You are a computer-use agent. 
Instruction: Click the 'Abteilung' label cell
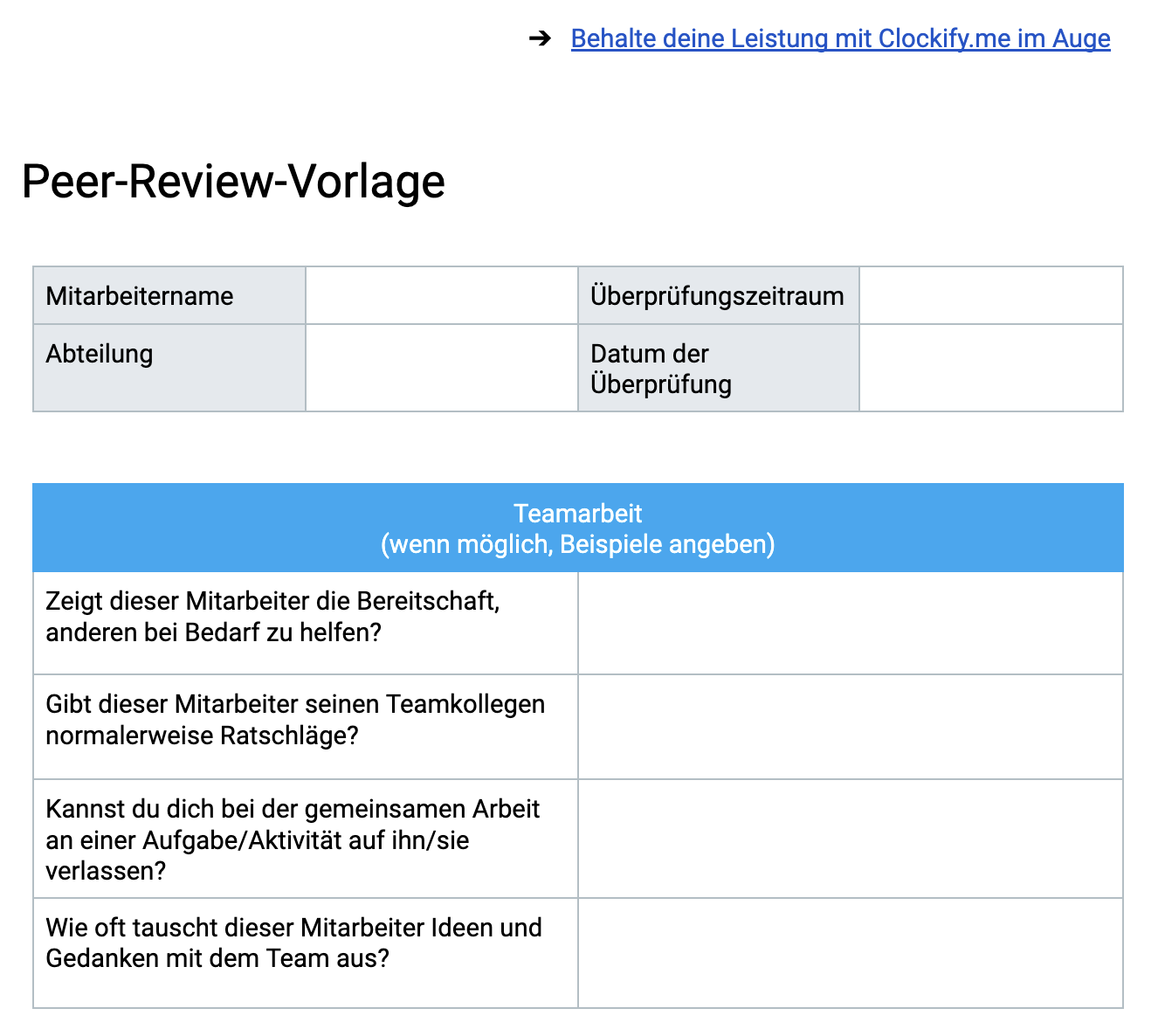[x=169, y=368]
